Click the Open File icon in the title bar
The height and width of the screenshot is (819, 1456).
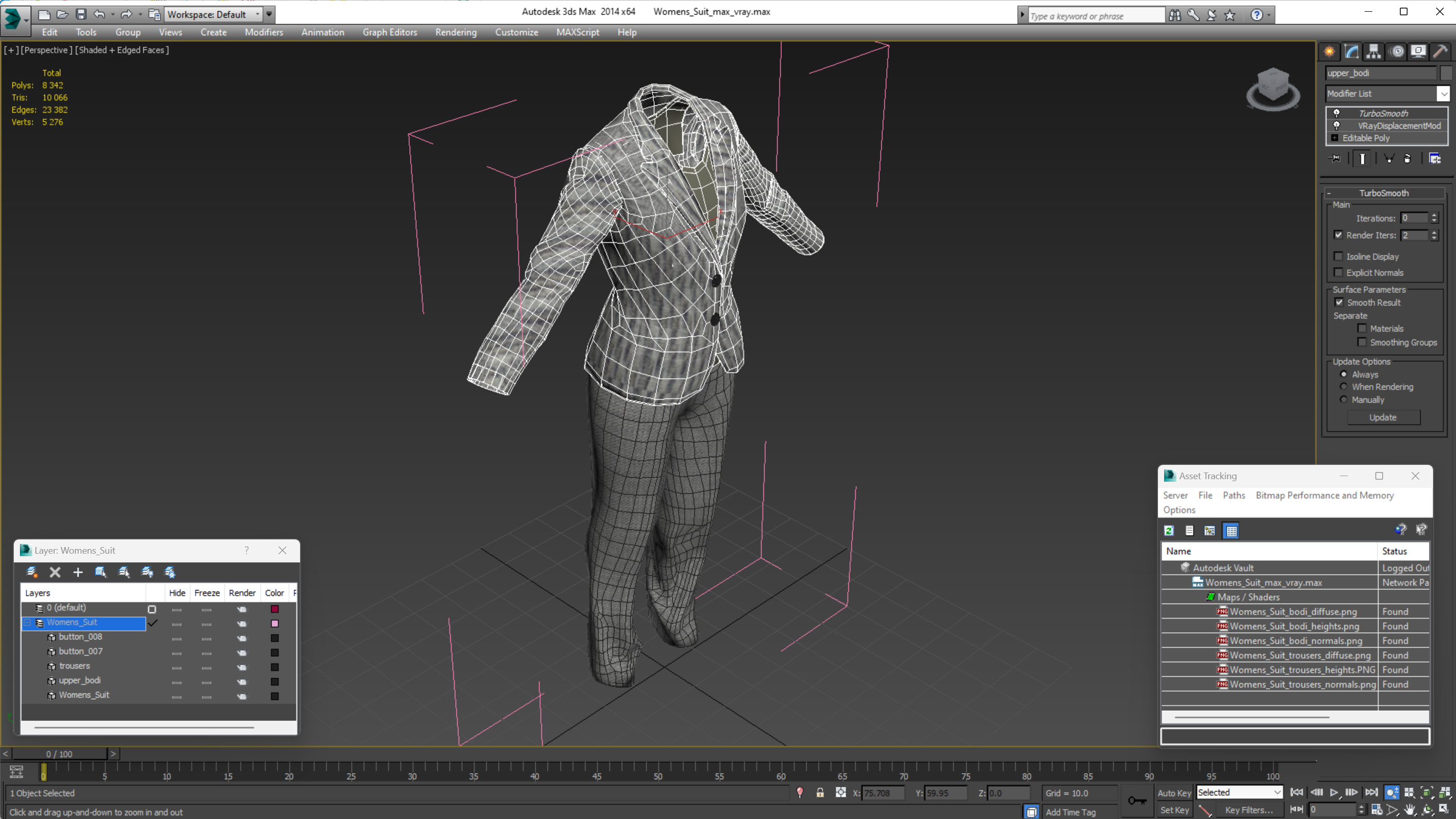click(63, 14)
